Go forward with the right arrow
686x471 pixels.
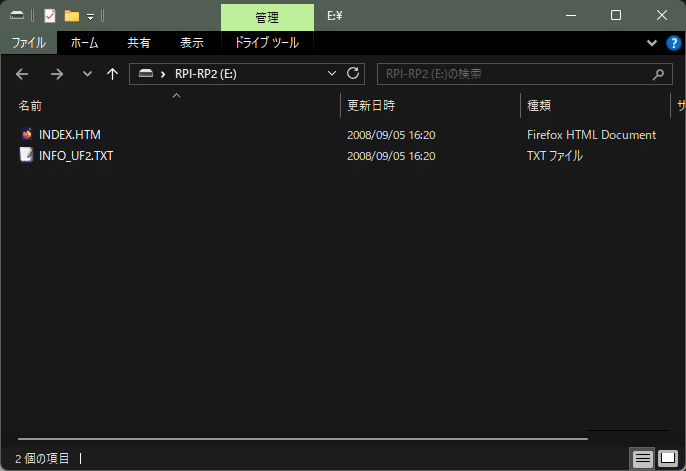point(57,74)
